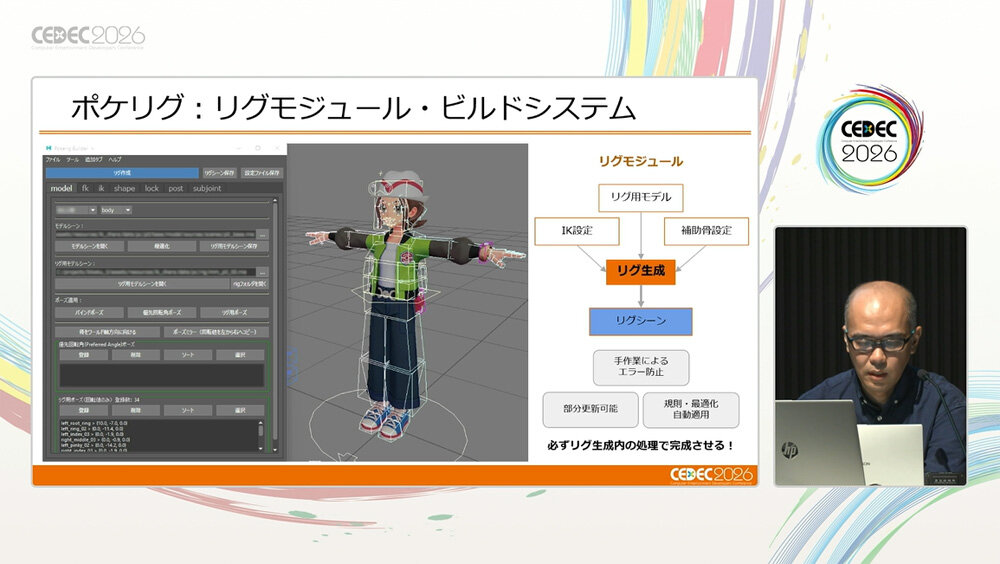
Task: Open the 追加タブ menu
Action: [94, 160]
